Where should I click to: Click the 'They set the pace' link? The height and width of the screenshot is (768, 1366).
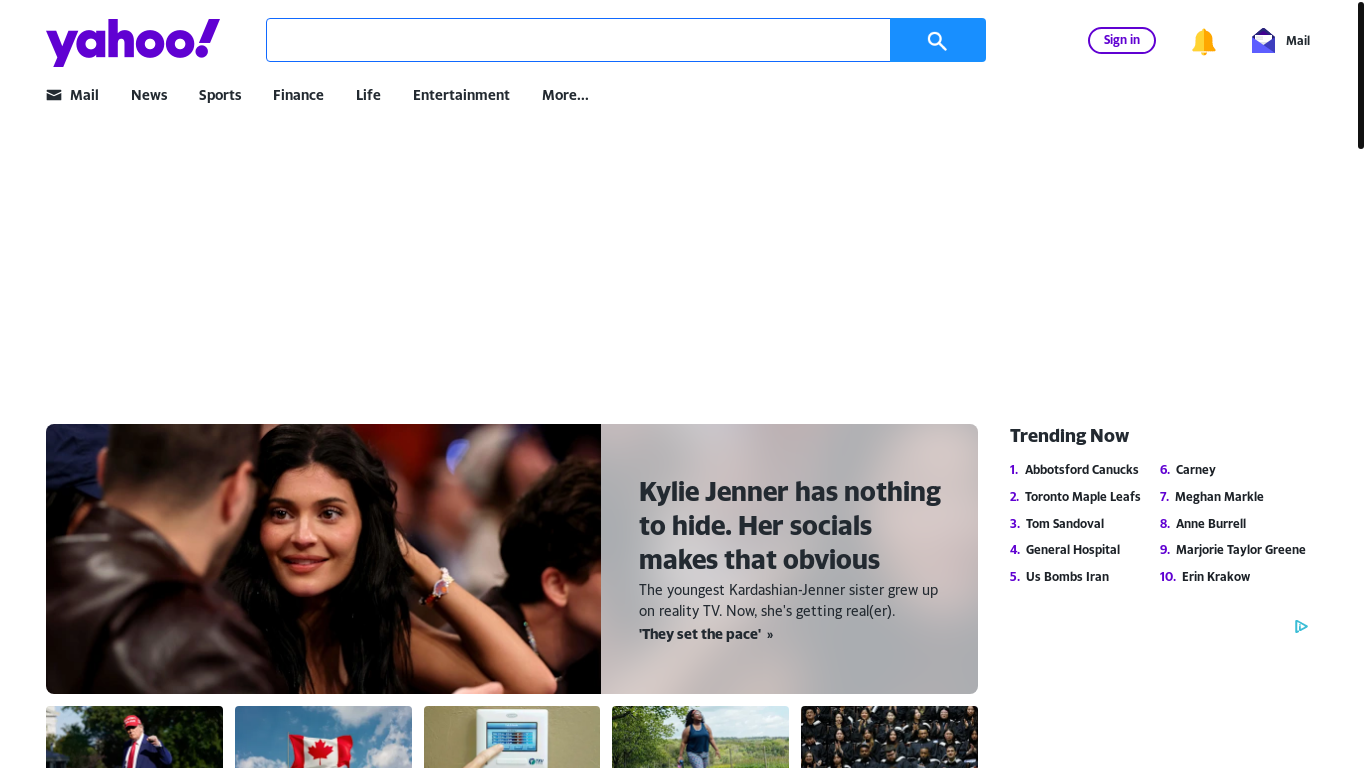pos(706,634)
